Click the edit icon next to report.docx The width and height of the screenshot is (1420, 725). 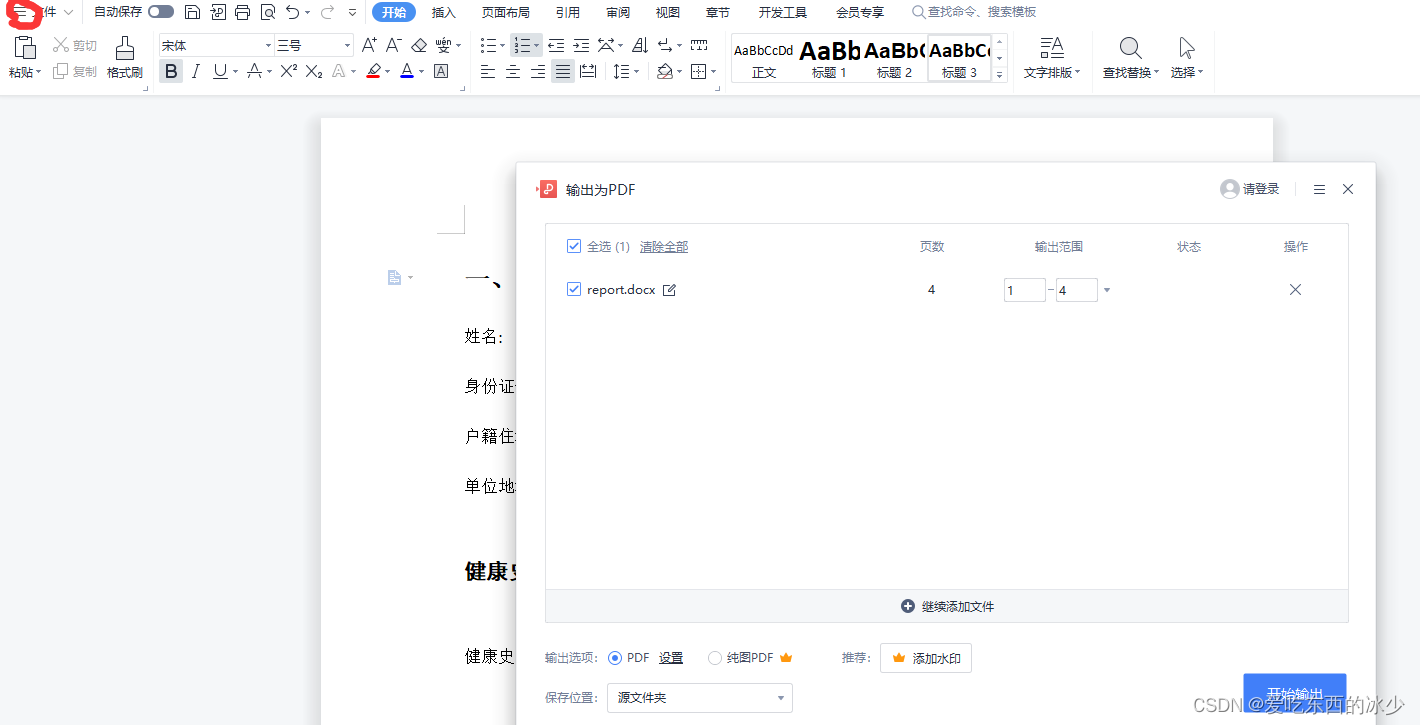[x=670, y=290]
